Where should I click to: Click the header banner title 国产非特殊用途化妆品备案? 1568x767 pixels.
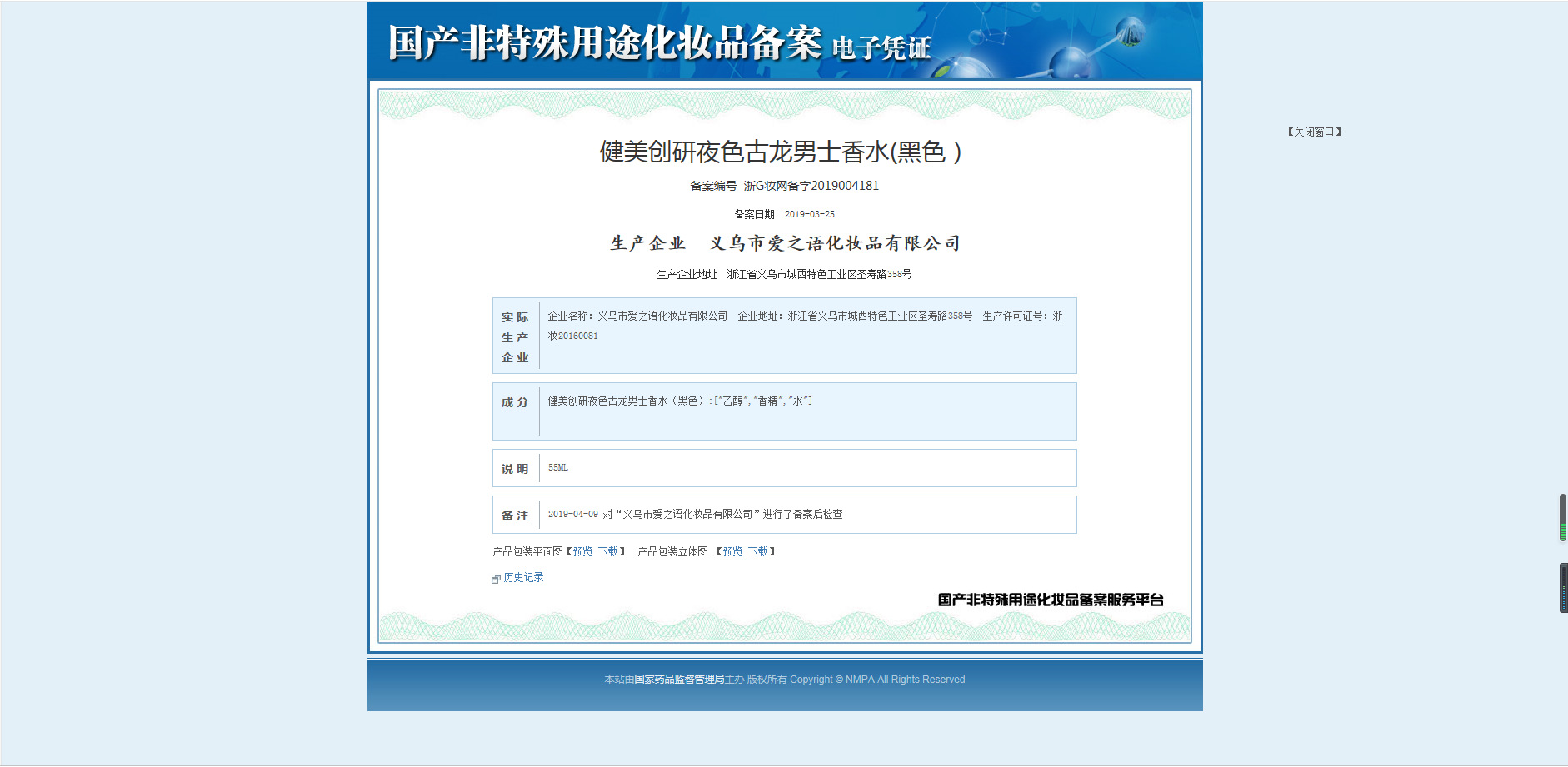click(x=605, y=42)
